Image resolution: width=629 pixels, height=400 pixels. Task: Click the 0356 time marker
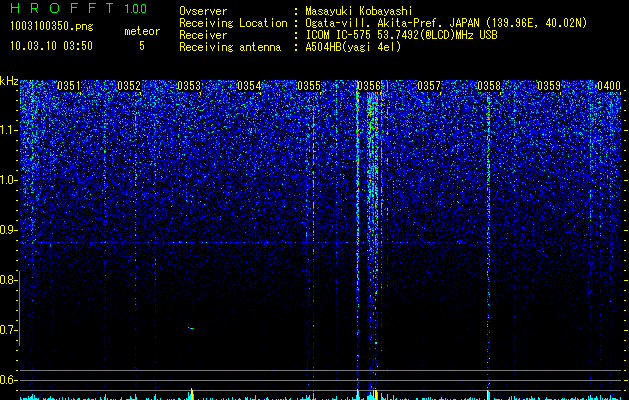click(369, 86)
